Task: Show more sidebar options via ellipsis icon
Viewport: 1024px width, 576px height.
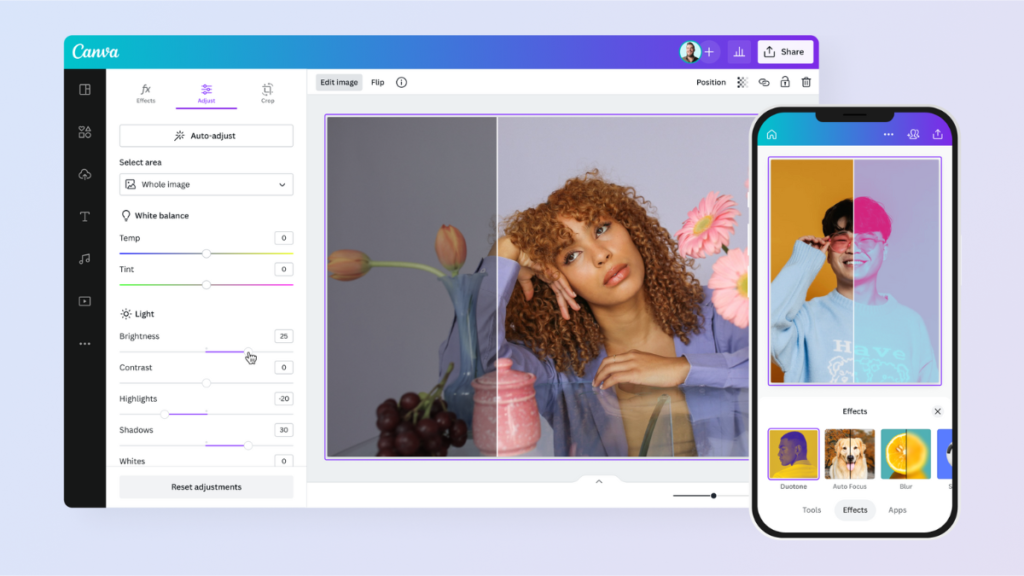Action: tap(85, 343)
